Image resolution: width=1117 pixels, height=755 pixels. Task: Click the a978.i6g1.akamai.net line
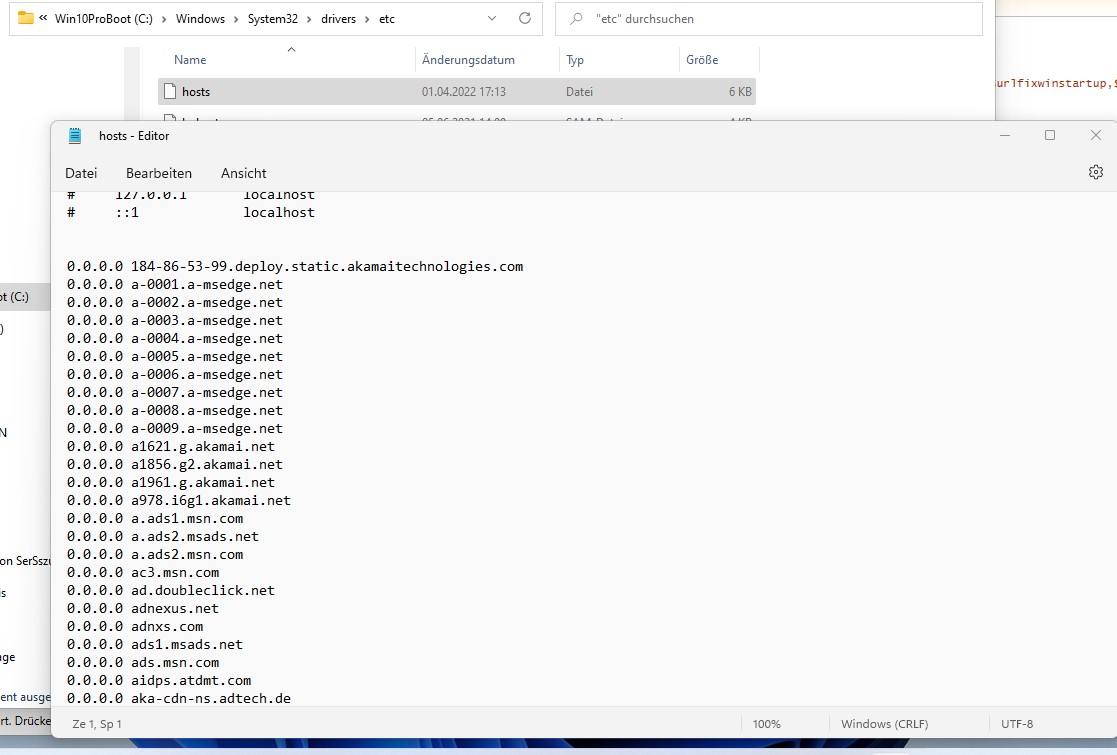[179, 500]
